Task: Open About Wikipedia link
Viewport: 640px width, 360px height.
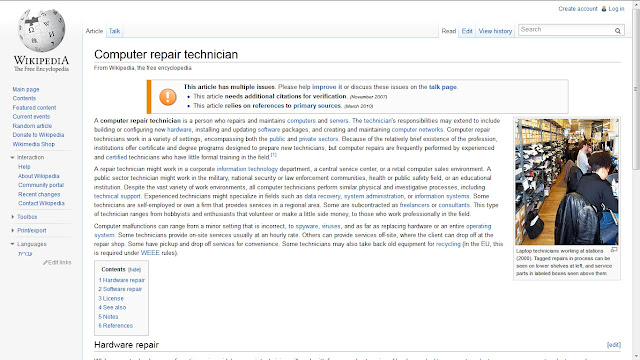Action: (39, 176)
